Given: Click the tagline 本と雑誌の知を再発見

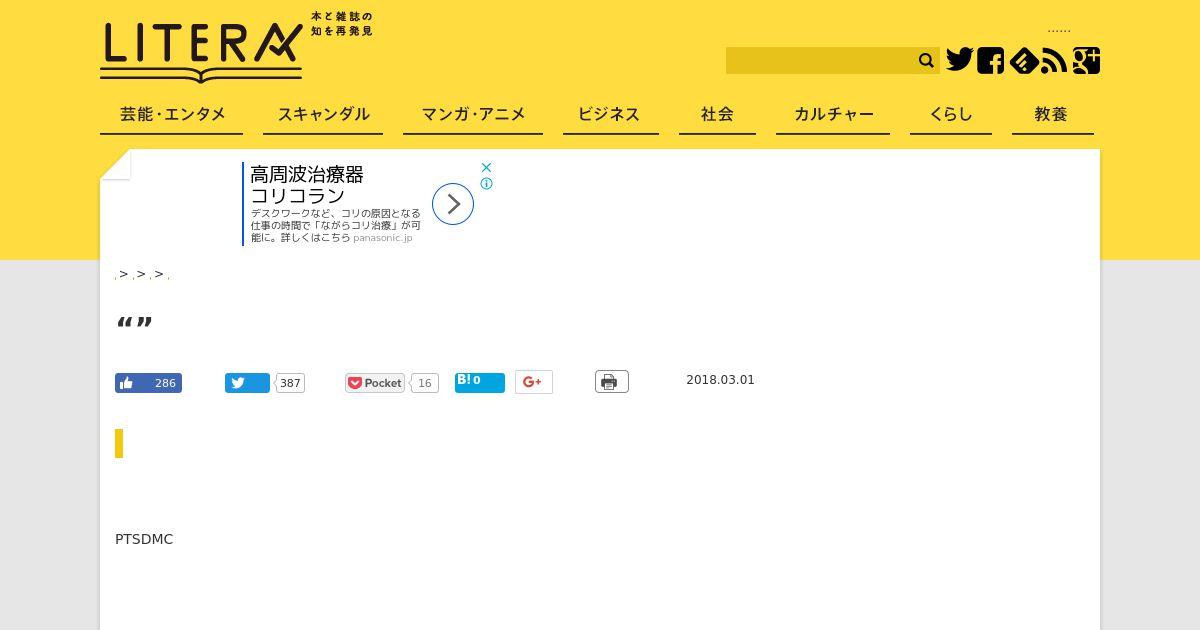Looking at the screenshot, I should [342, 24].
